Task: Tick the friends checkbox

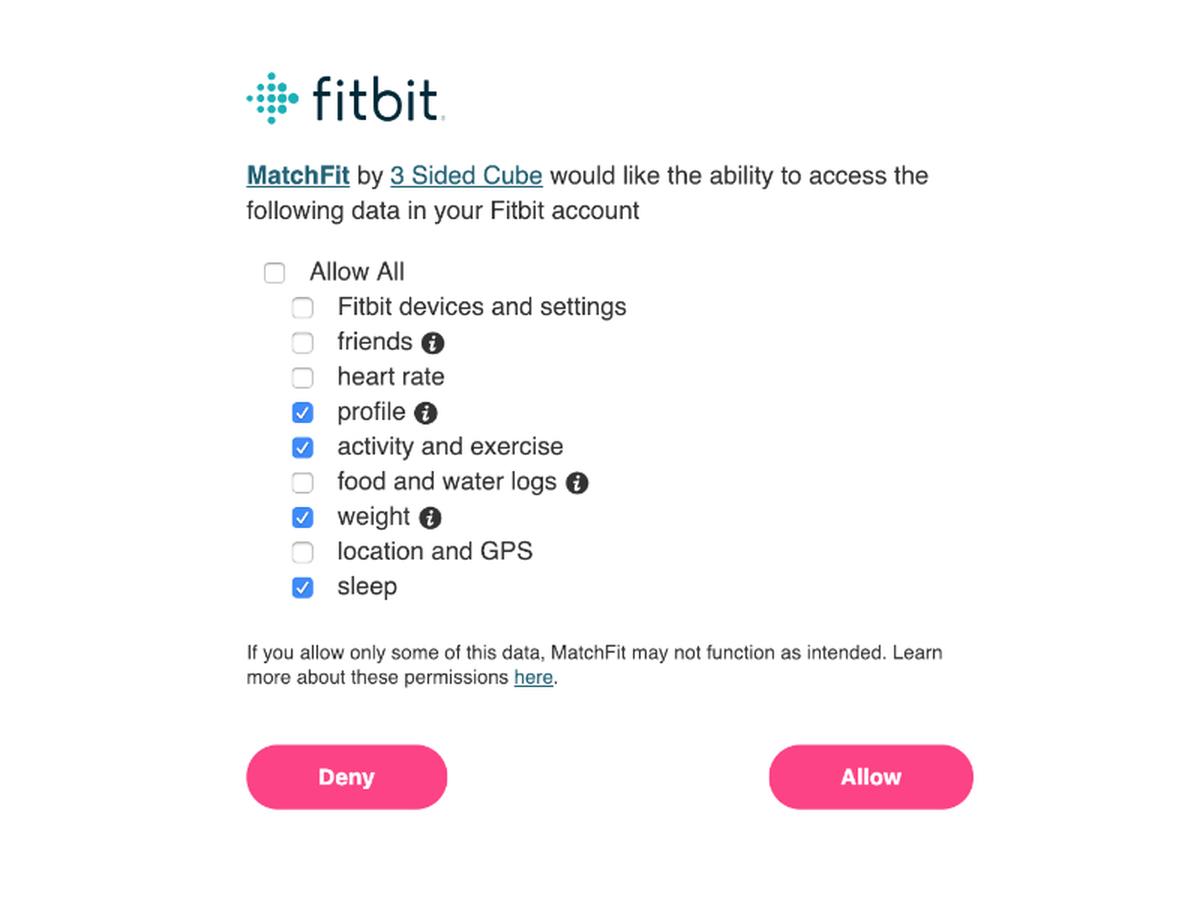Action: coord(302,343)
